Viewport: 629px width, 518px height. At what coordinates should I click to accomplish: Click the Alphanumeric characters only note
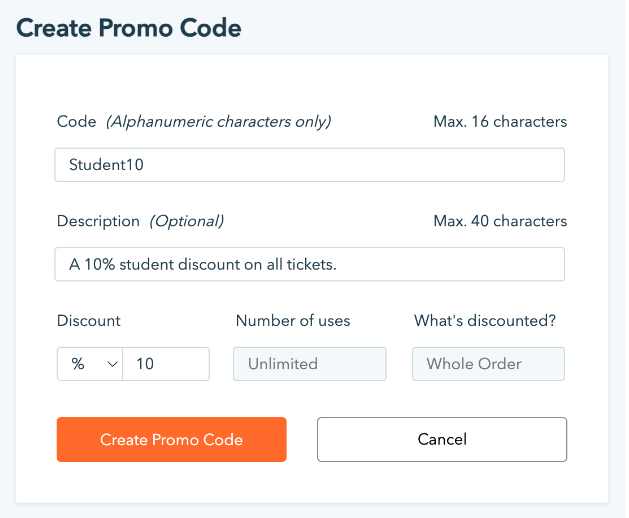coord(219,122)
